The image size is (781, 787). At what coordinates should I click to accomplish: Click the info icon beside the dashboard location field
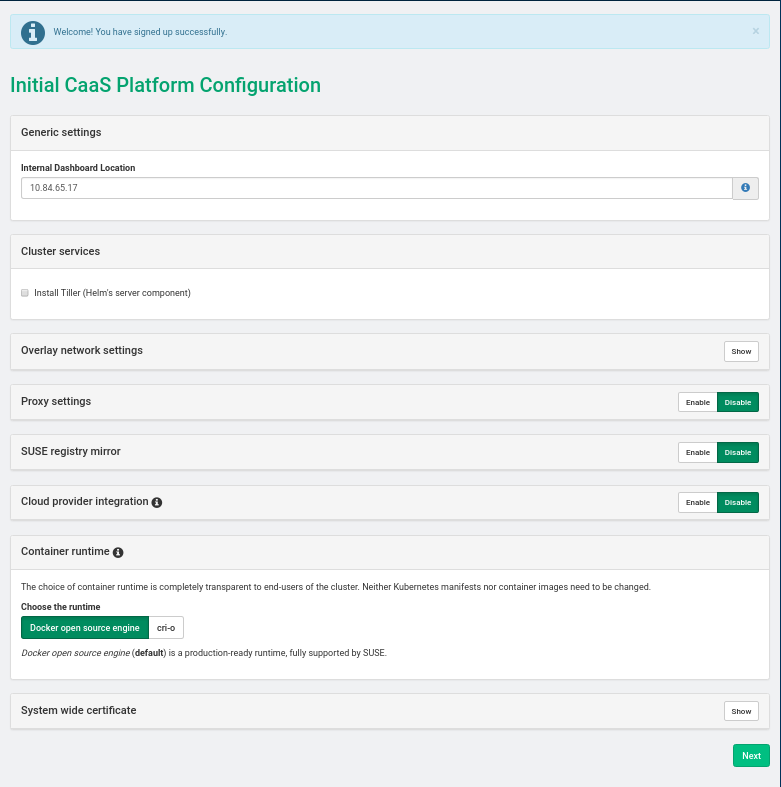tap(745, 188)
